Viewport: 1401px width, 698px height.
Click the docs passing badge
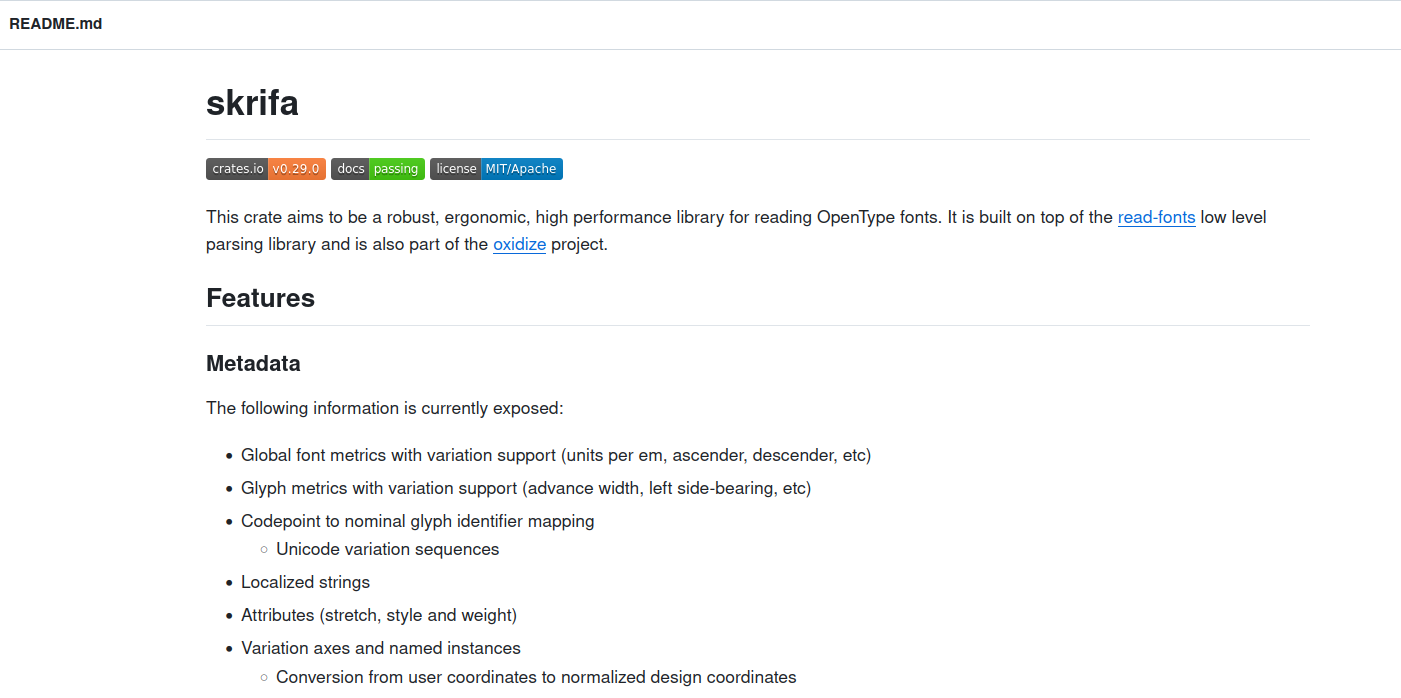[x=378, y=169]
